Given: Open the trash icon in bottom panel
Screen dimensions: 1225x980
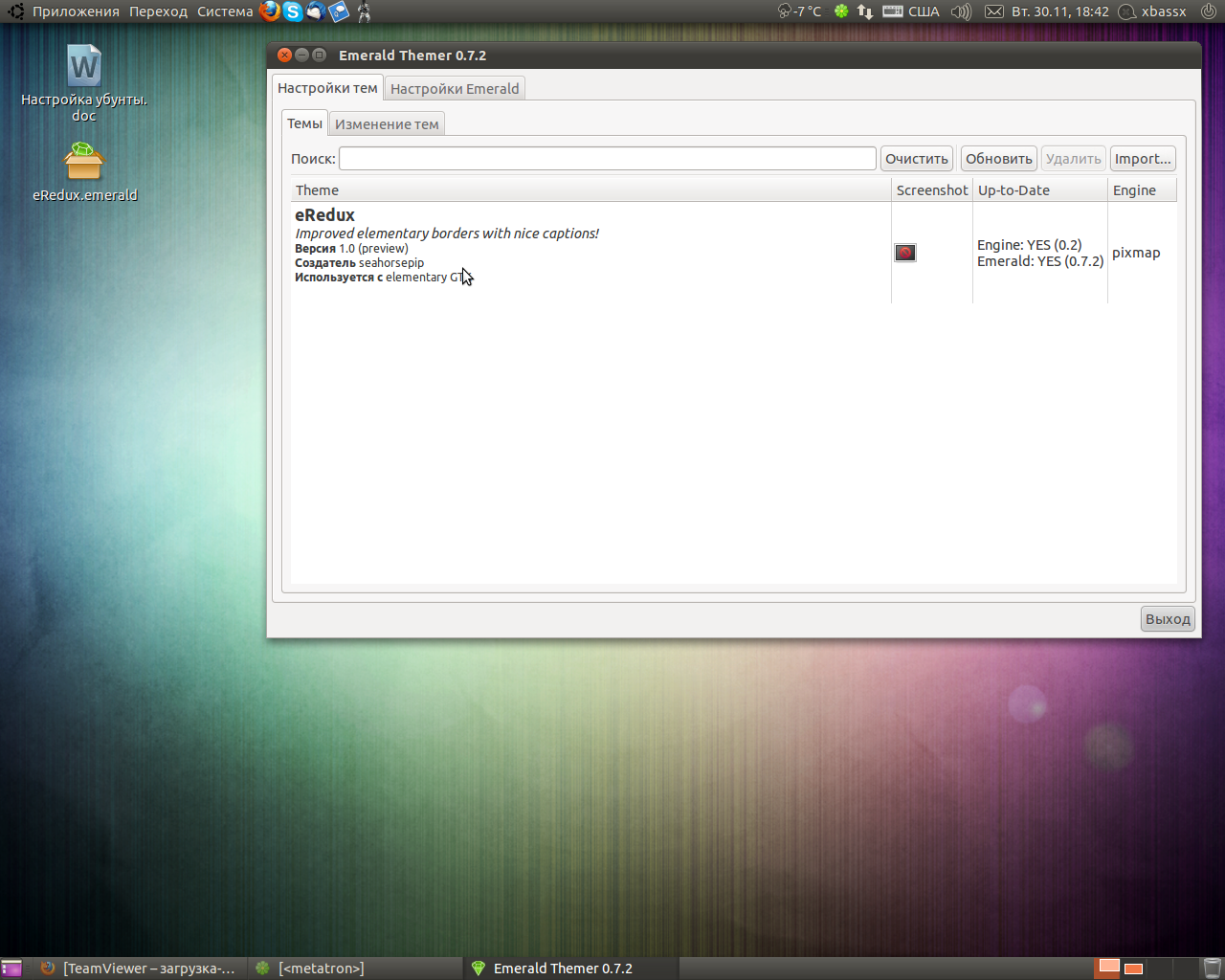Looking at the screenshot, I should pyautogui.click(x=1212, y=968).
